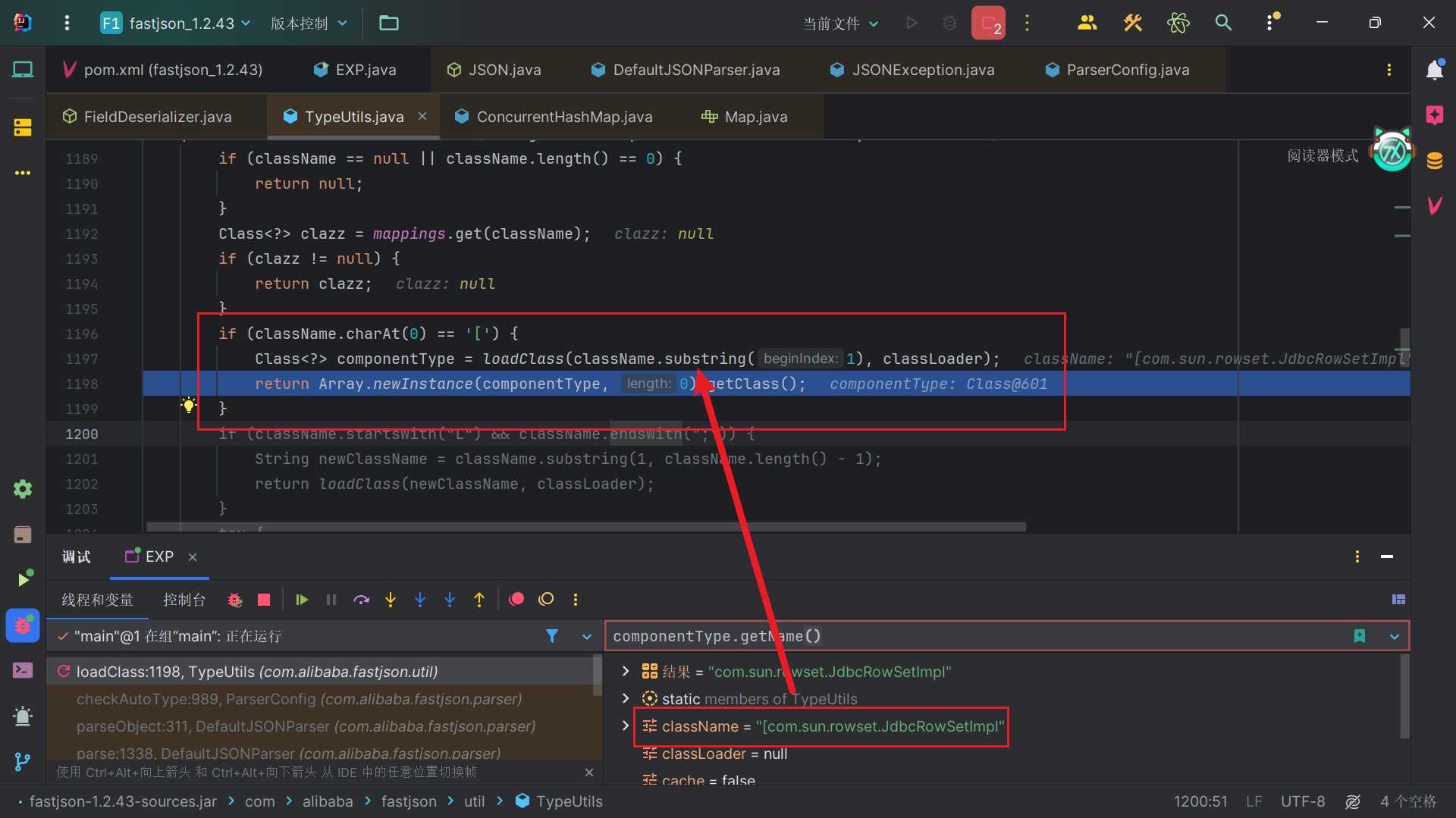Click the yellow step into arrow
Image resolution: width=1456 pixels, height=818 pixels.
pyautogui.click(x=391, y=600)
